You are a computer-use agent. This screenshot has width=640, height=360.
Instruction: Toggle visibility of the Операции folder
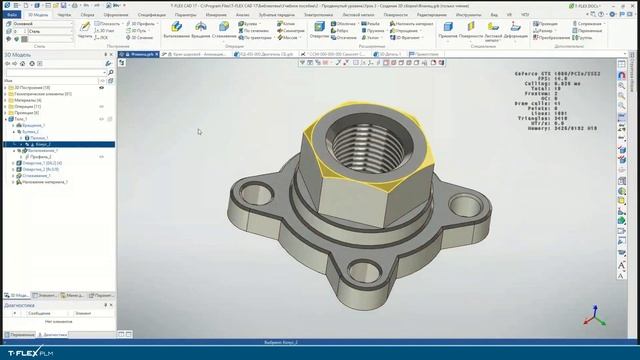pyautogui.click(x=102, y=106)
